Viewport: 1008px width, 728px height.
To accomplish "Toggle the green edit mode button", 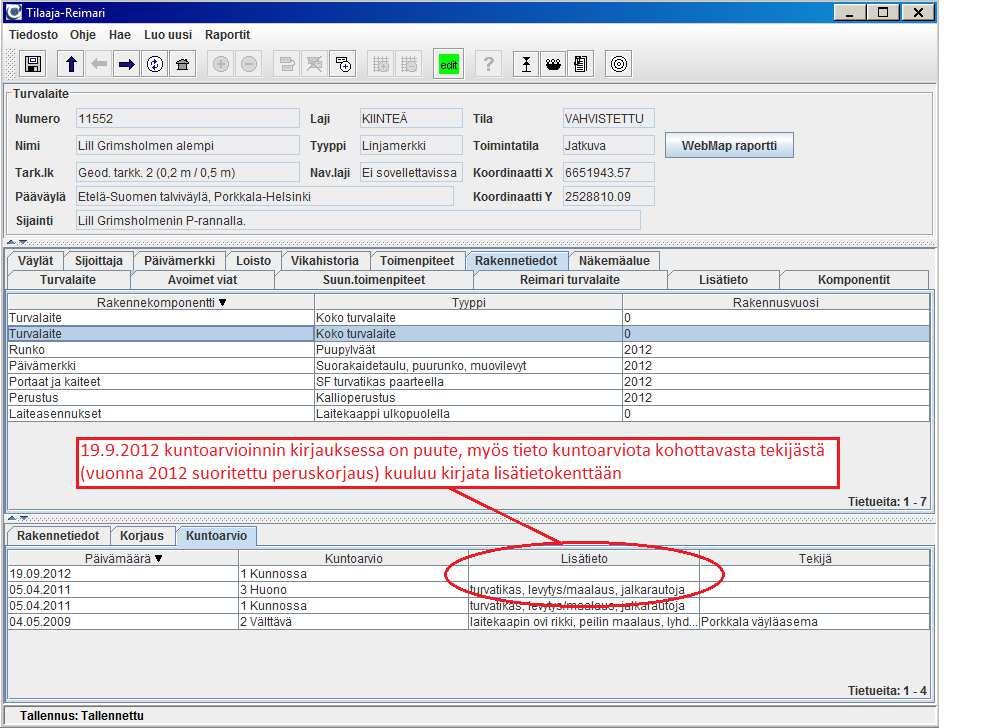I will [449, 64].
